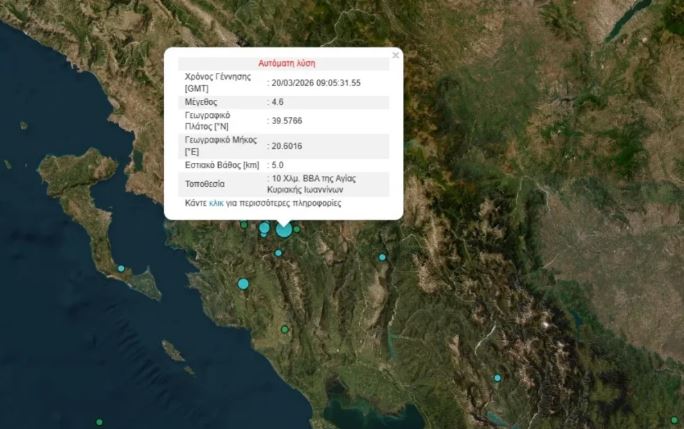
Task: Select the green marker in the sea at bottom left
Action: click(99, 421)
